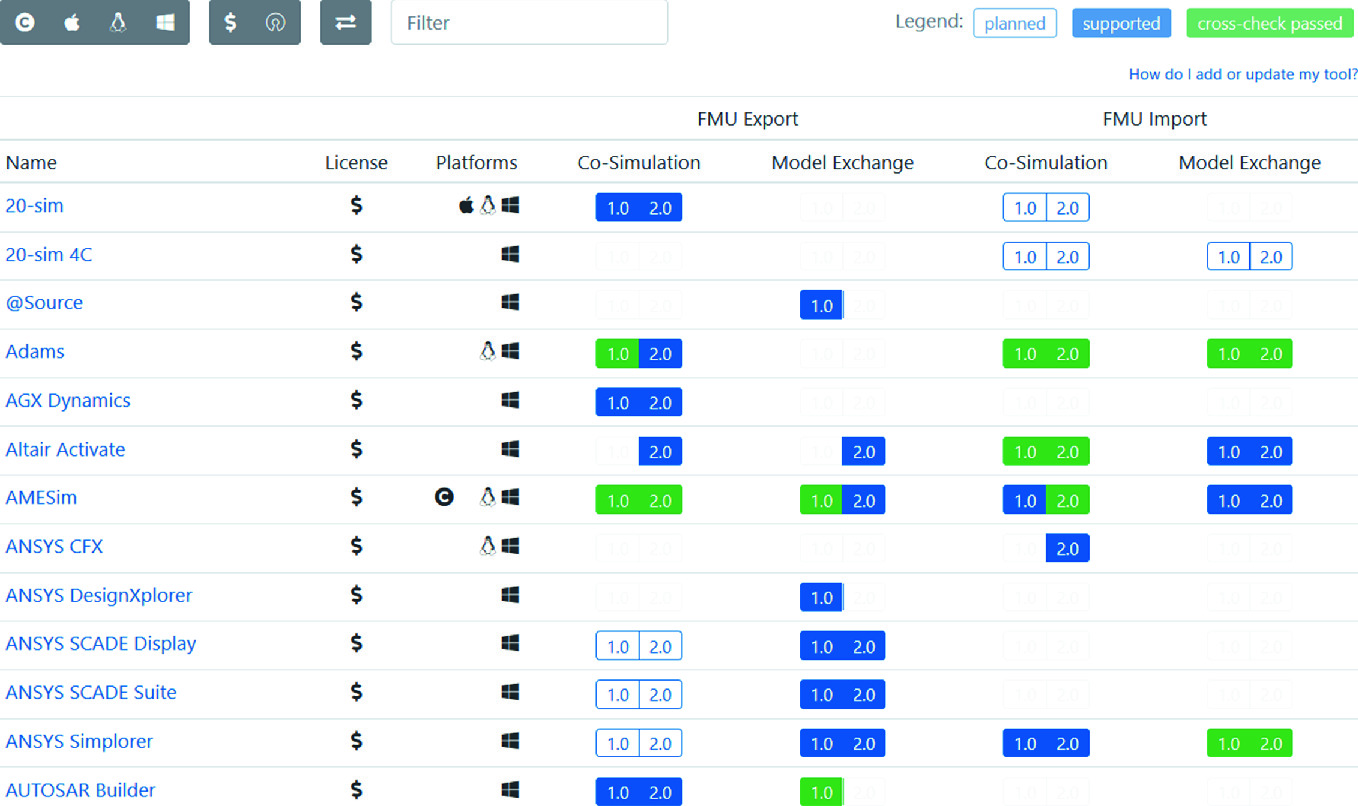Open the Adams tool link
The image size is (1358, 806).
35,351
